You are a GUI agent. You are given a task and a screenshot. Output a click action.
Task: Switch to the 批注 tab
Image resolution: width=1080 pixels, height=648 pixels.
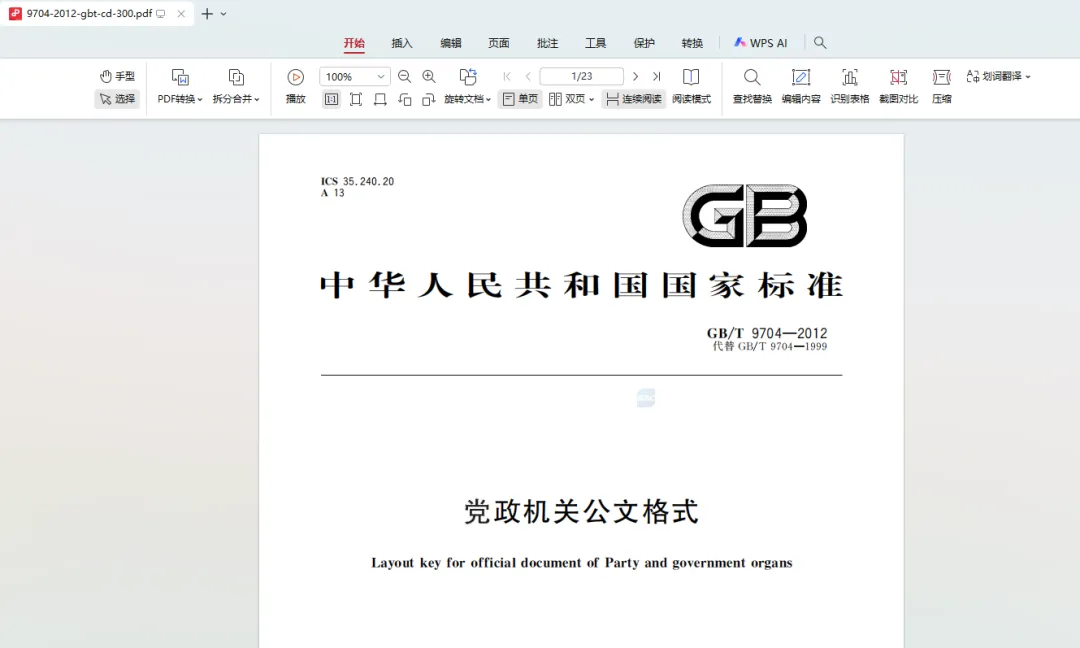coord(548,43)
